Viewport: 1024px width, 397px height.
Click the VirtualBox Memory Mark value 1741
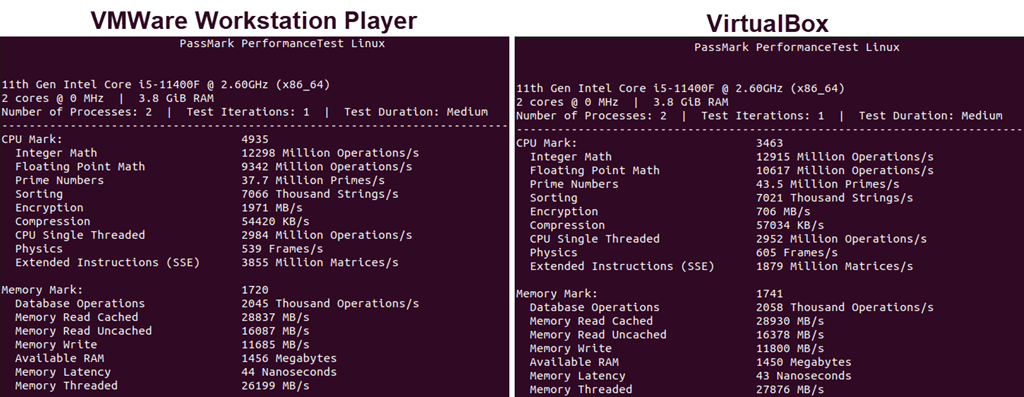point(769,294)
